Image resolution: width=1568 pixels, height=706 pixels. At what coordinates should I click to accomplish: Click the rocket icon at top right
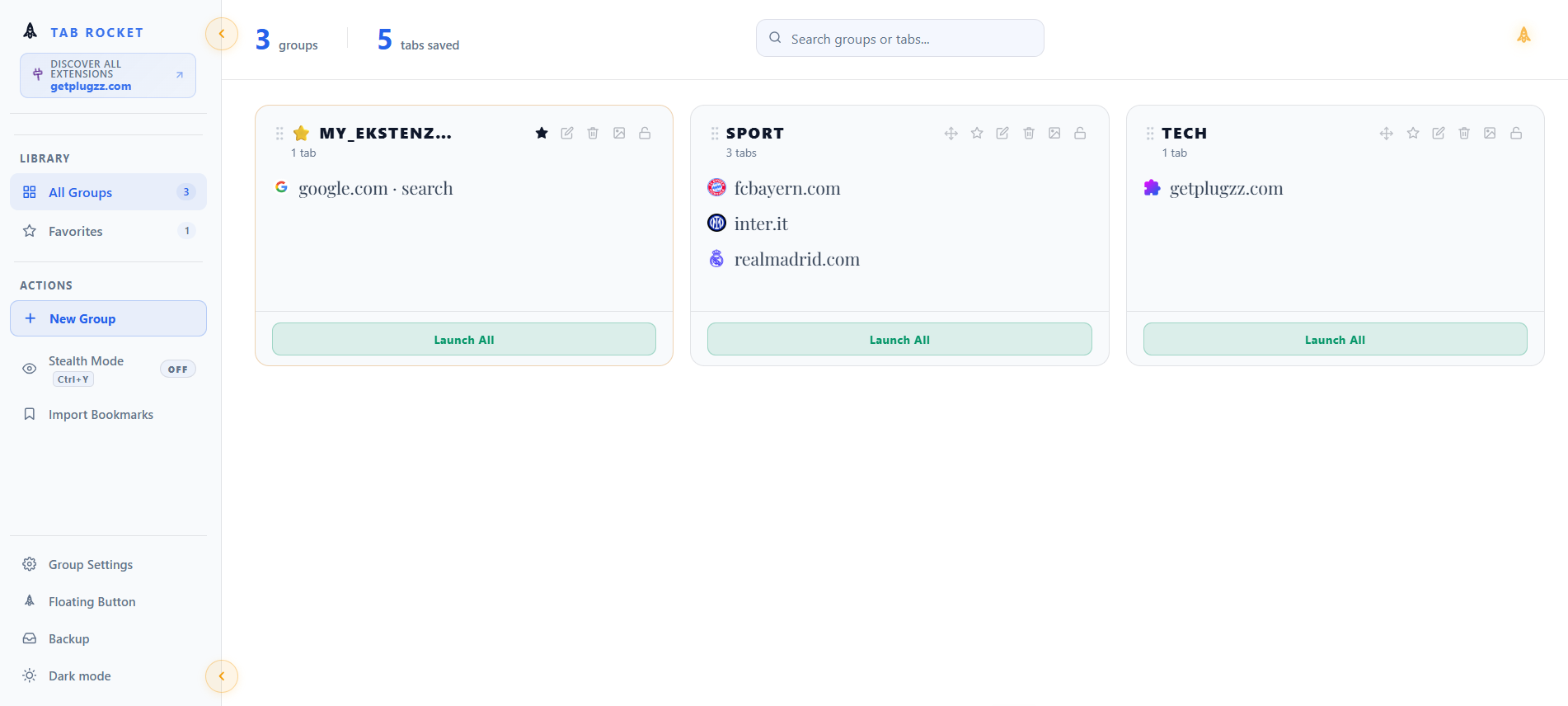(1523, 35)
